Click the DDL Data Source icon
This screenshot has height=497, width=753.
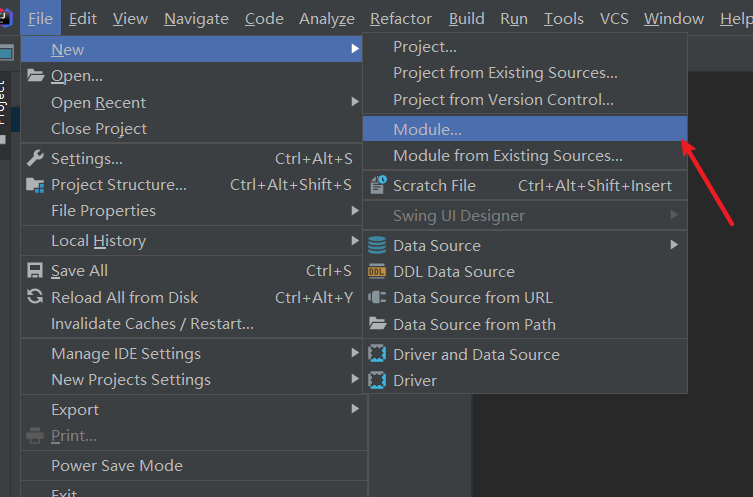(x=377, y=271)
